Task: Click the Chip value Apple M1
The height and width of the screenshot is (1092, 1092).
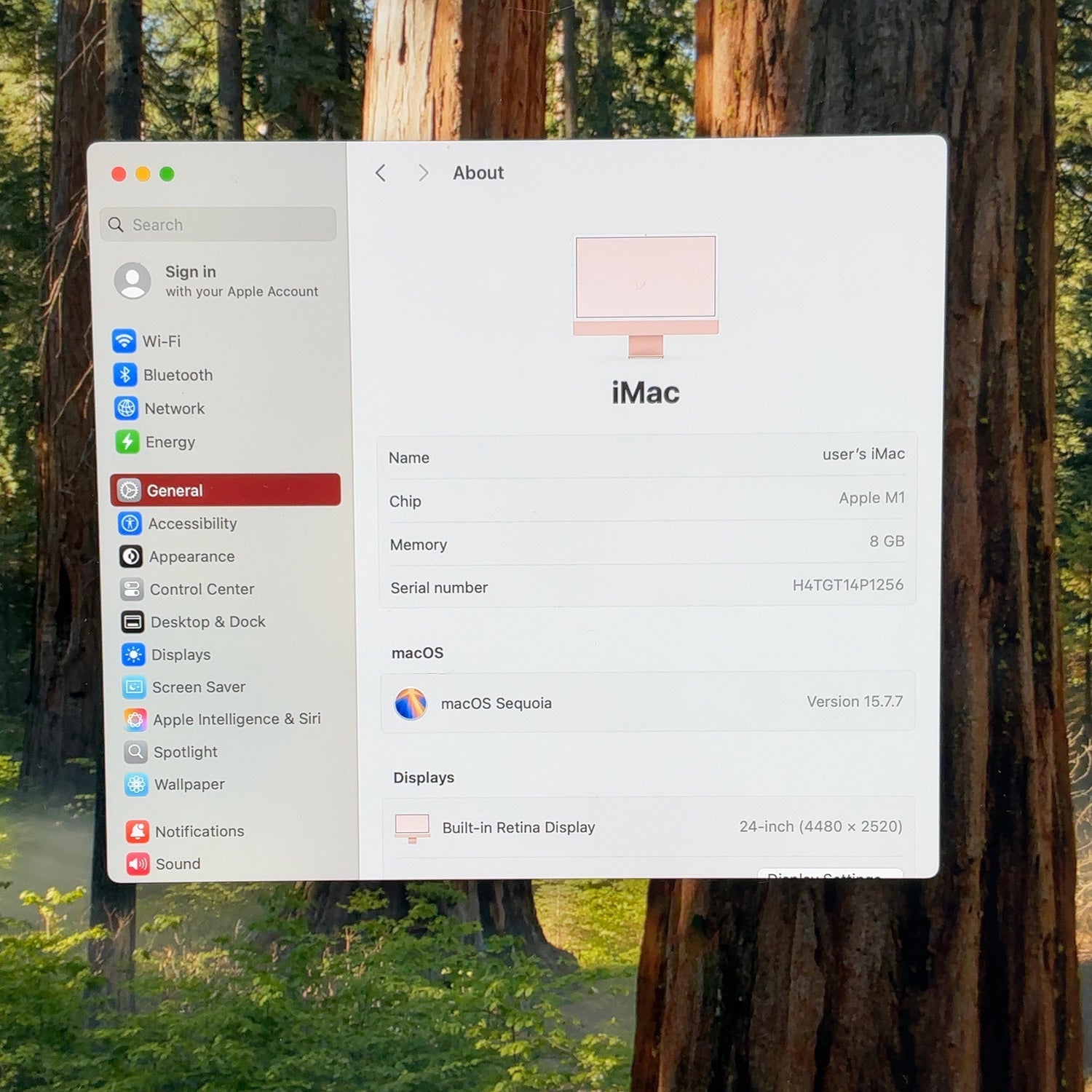Action: click(871, 498)
